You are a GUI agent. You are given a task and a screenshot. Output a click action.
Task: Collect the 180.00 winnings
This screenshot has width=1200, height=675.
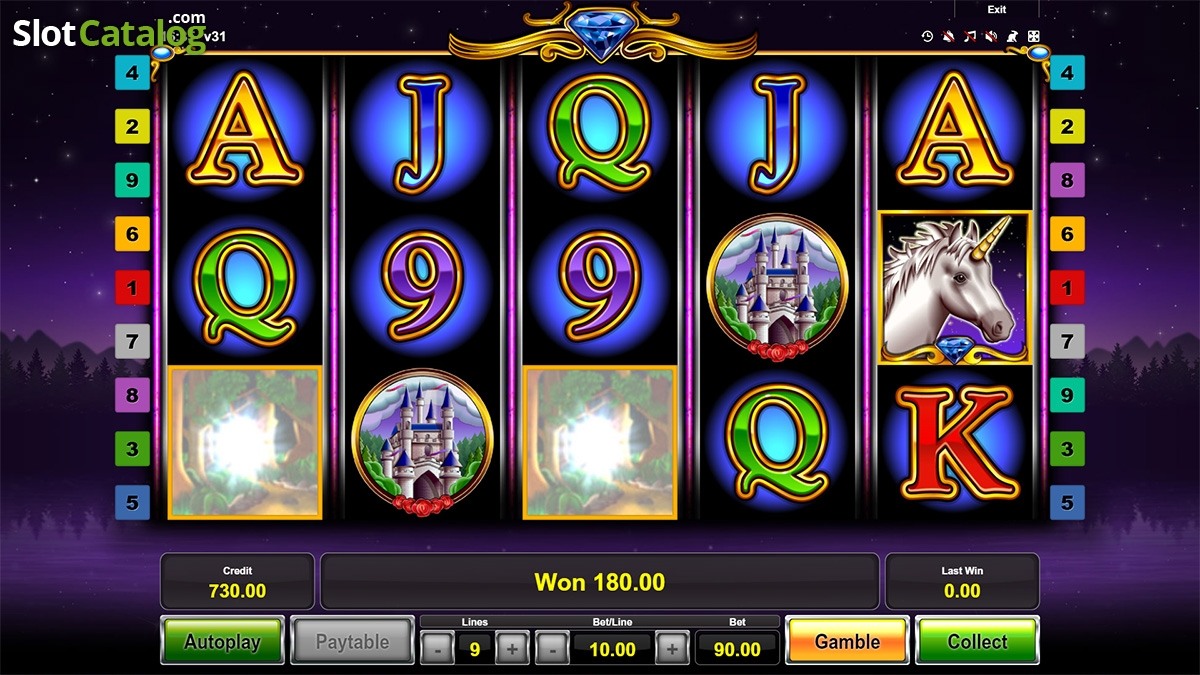[977, 641]
